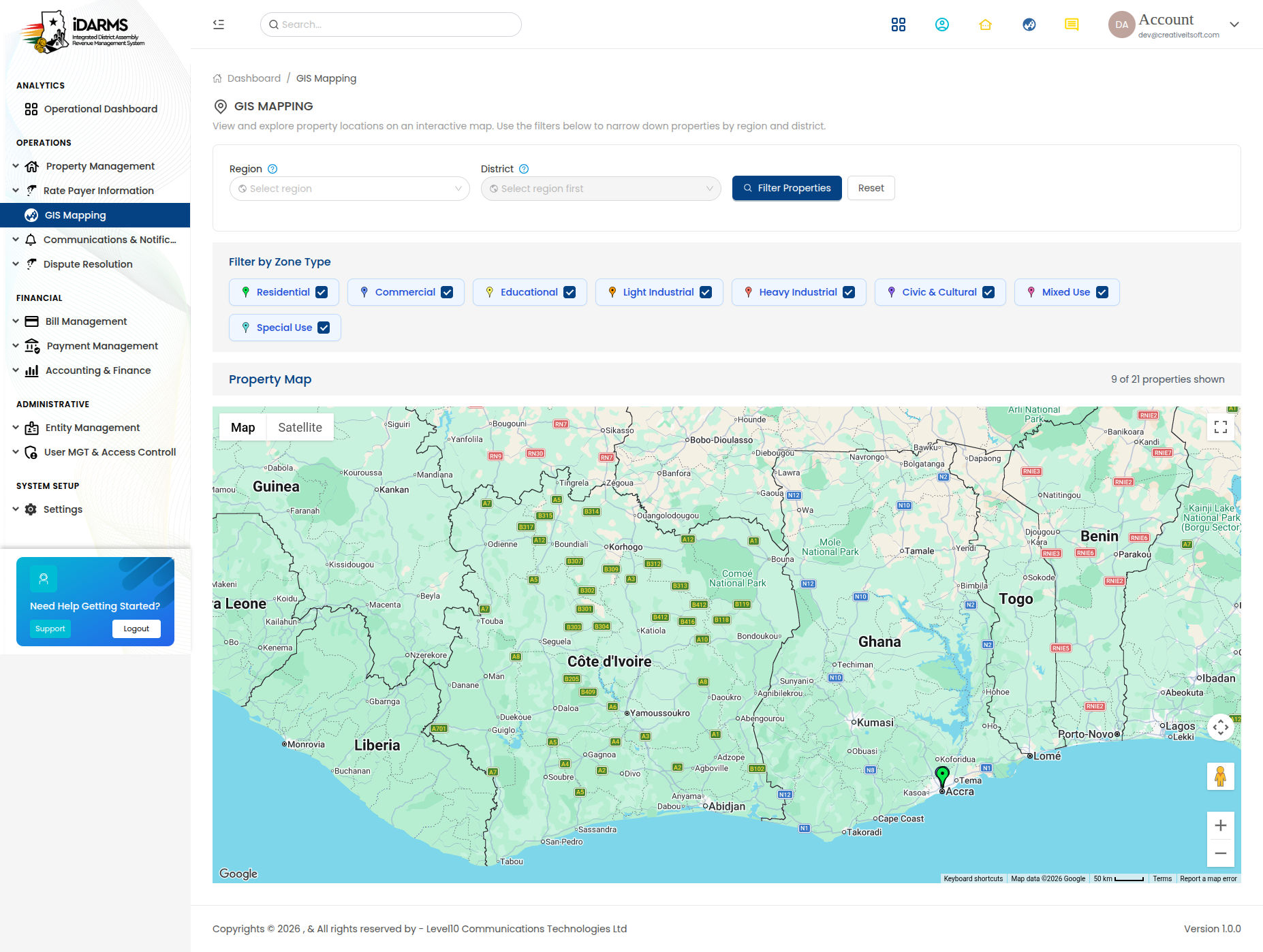The height and width of the screenshot is (952, 1263).
Task: Expand Bill Management menu
Action: pyautogui.click(x=95, y=321)
